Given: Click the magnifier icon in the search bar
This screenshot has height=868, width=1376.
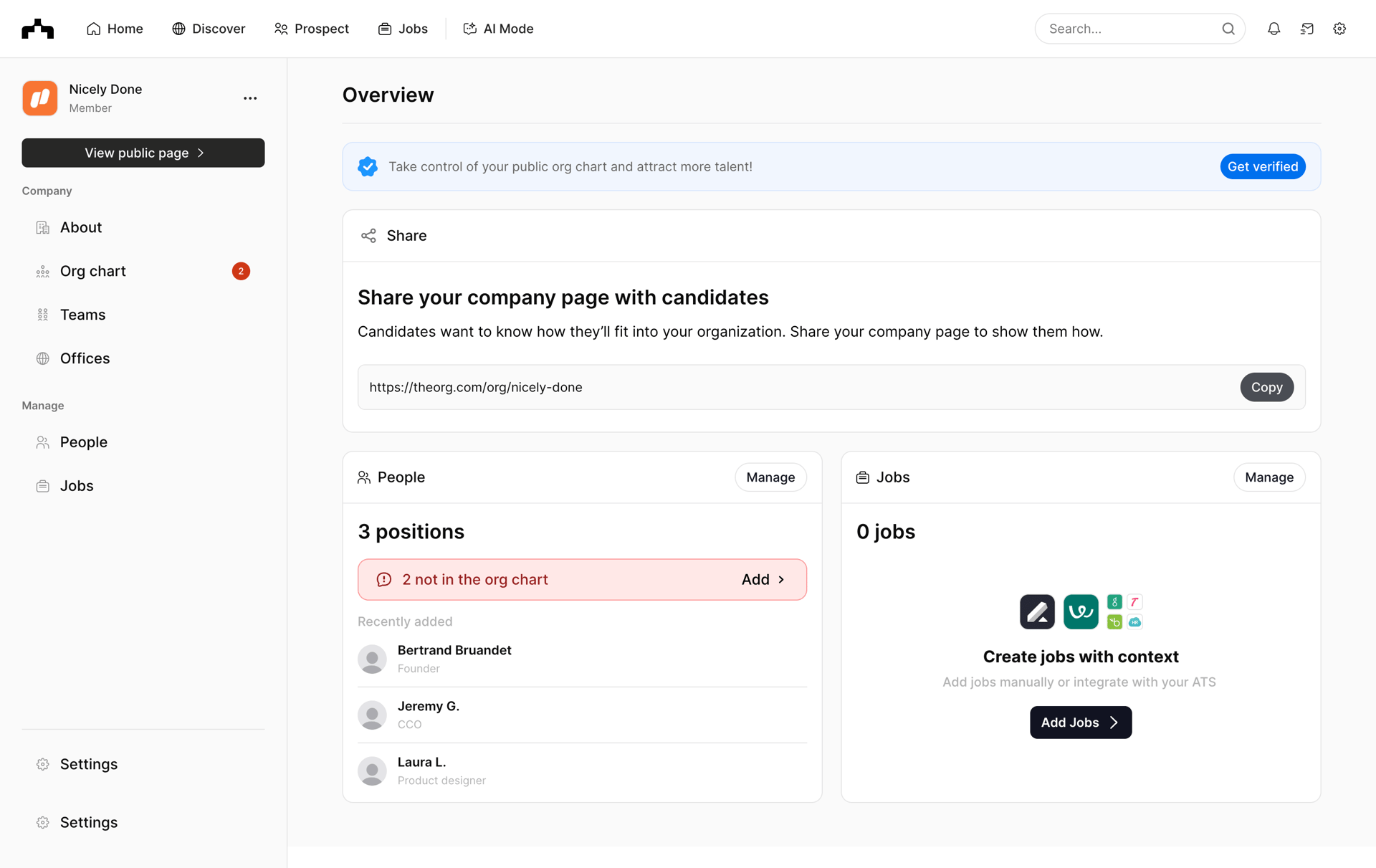Looking at the screenshot, I should [x=1228, y=29].
